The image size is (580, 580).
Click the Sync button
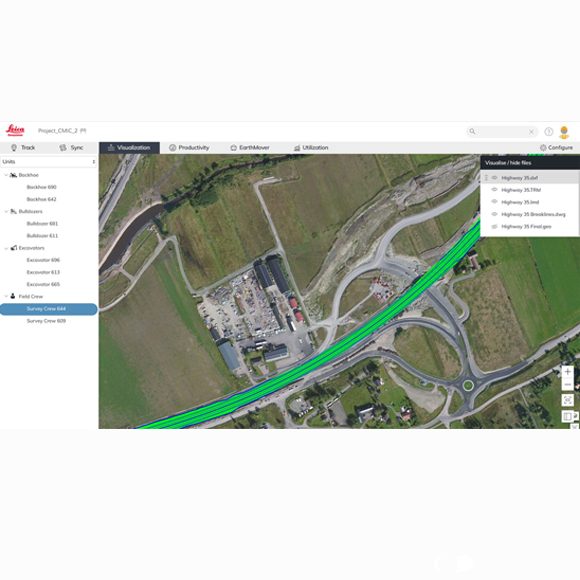point(71,148)
